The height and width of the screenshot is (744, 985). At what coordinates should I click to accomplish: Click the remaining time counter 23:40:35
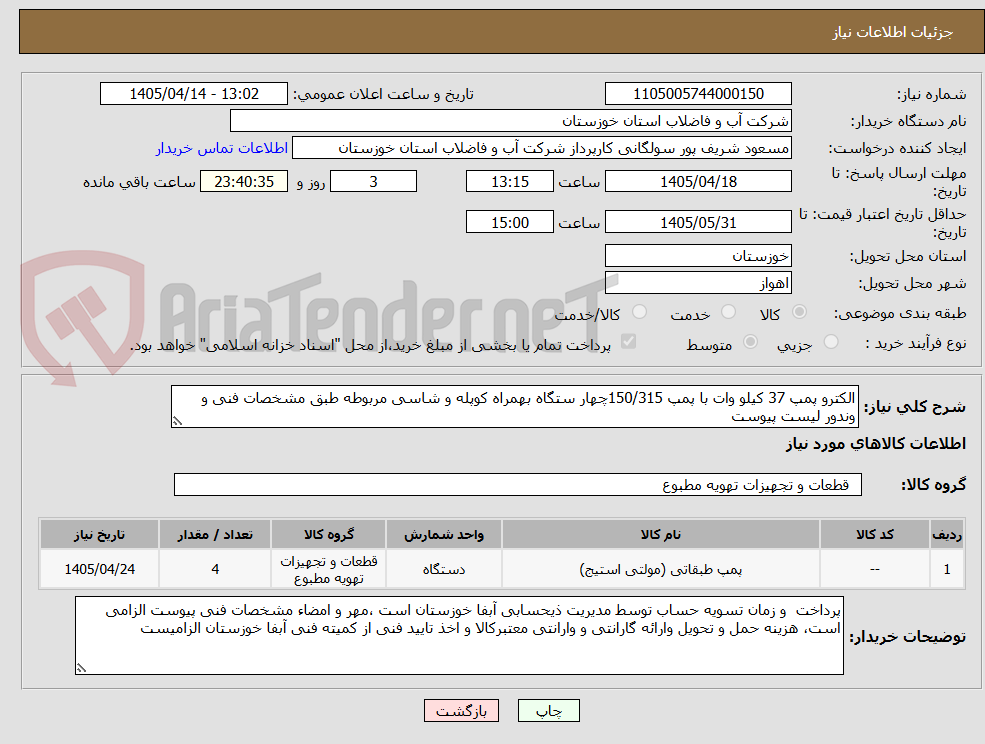(x=244, y=182)
